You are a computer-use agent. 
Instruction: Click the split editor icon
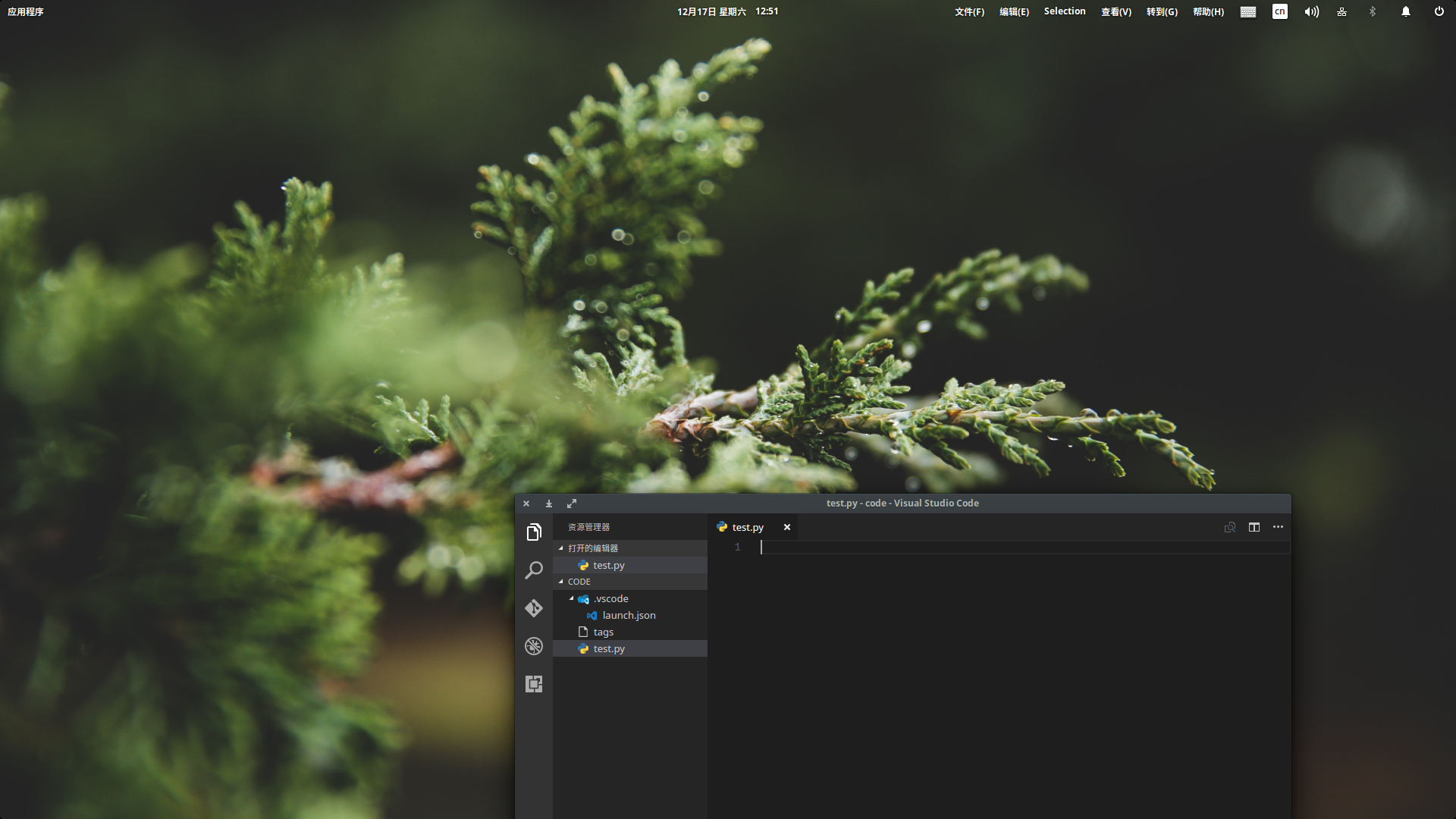coord(1254,527)
